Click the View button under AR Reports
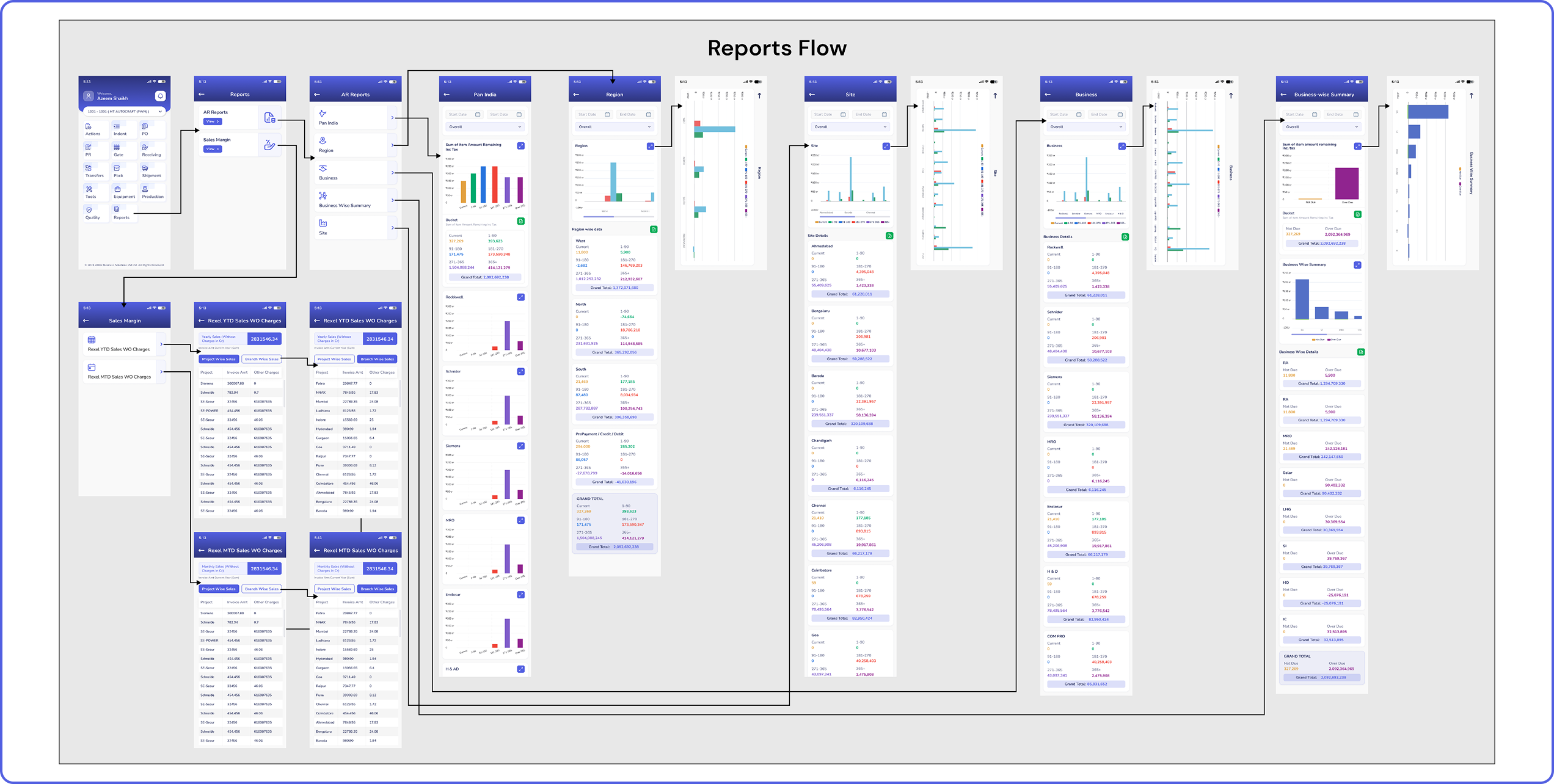1554x784 pixels. [x=213, y=122]
